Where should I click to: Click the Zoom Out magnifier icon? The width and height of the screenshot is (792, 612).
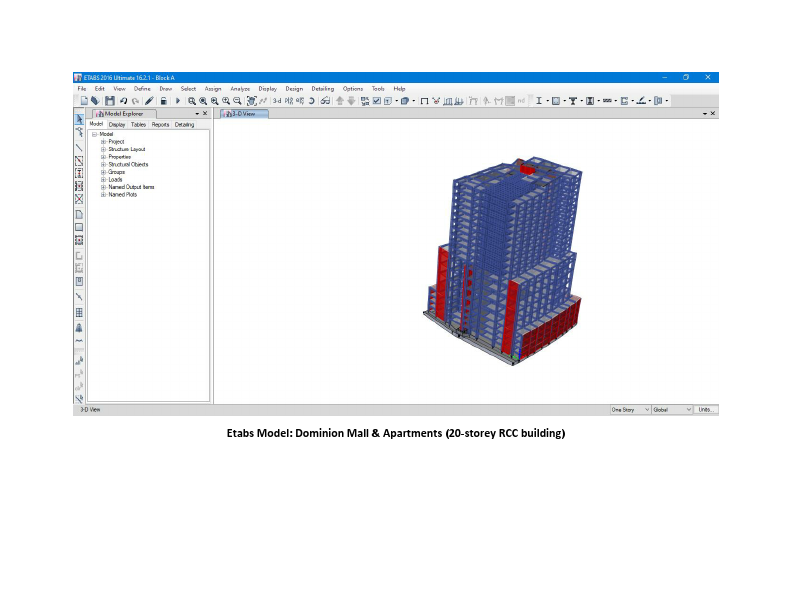(x=237, y=101)
